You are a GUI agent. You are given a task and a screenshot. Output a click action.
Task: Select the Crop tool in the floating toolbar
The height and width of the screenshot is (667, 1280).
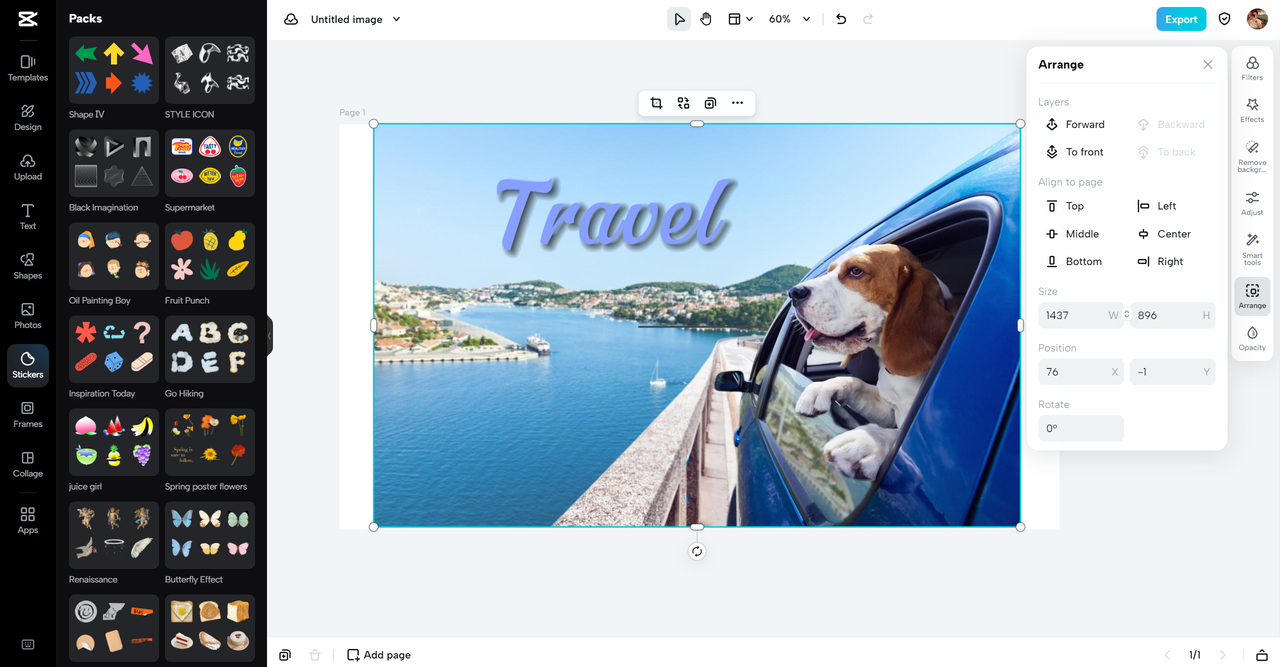click(x=656, y=102)
